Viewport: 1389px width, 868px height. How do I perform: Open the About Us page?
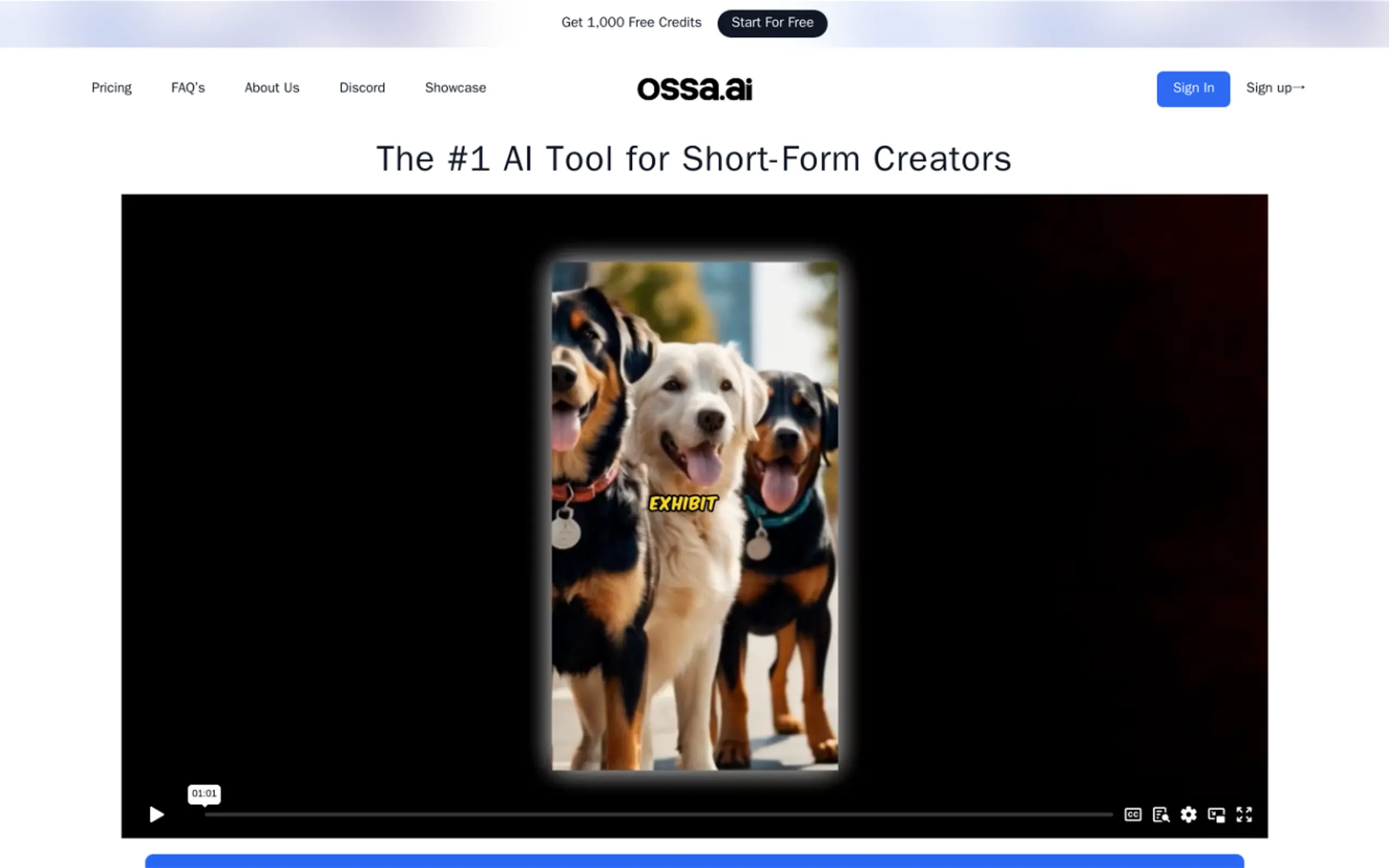pos(272,88)
